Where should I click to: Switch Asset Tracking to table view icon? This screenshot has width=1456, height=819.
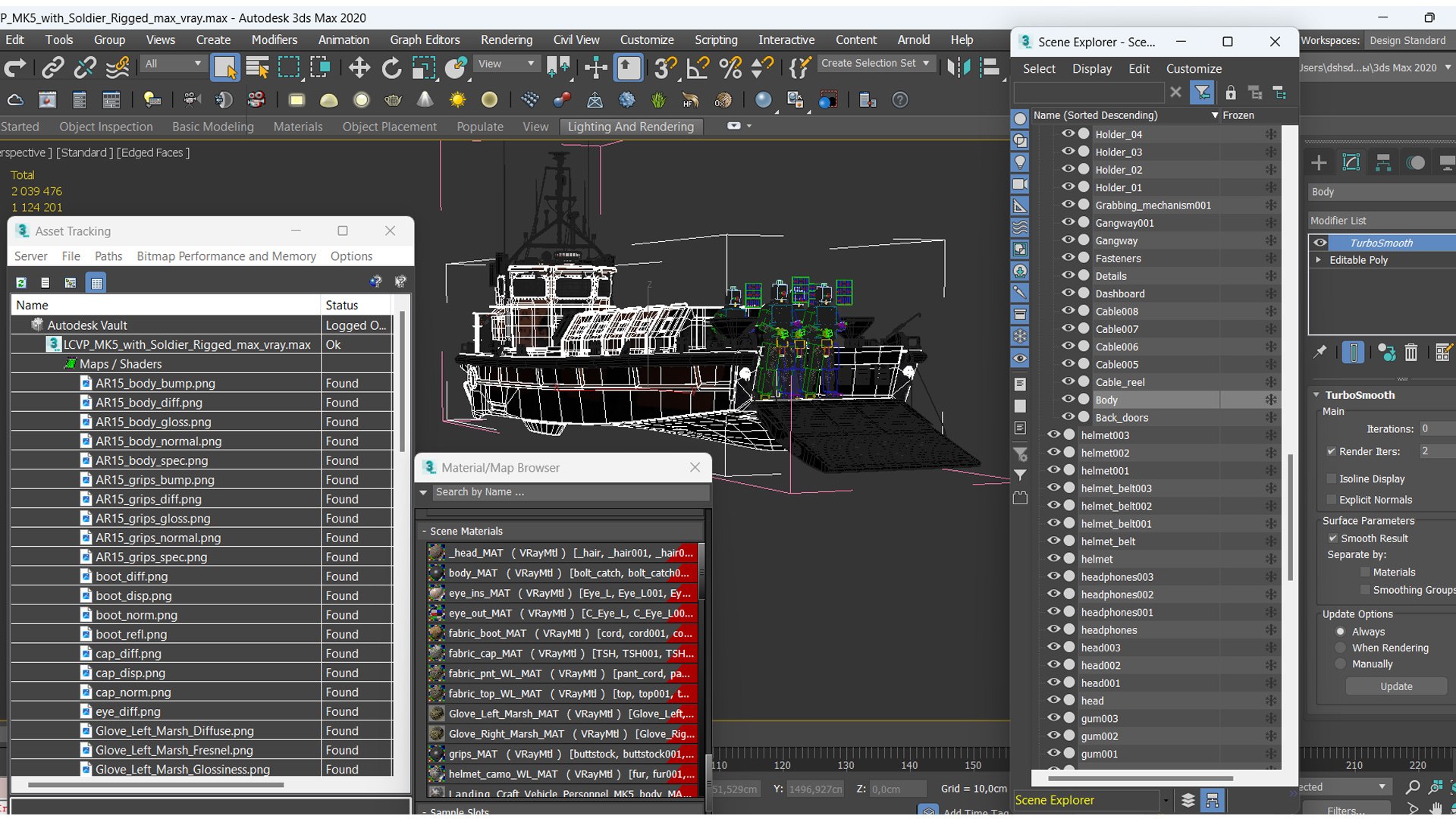click(x=96, y=283)
